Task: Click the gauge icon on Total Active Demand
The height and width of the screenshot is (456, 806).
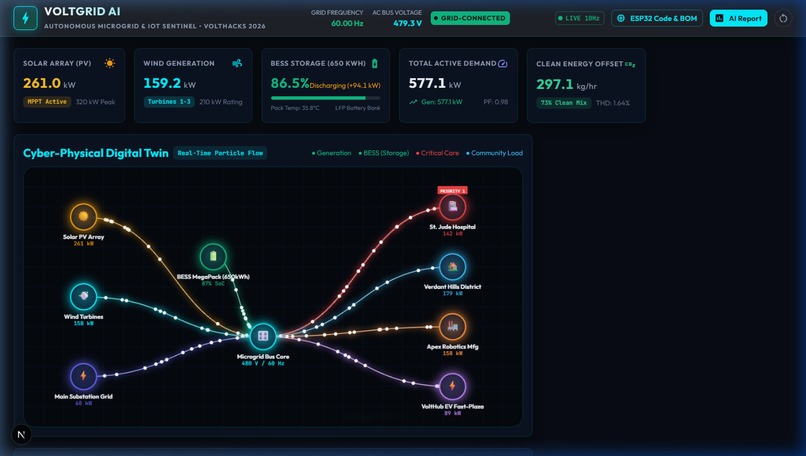Action: (x=503, y=63)
